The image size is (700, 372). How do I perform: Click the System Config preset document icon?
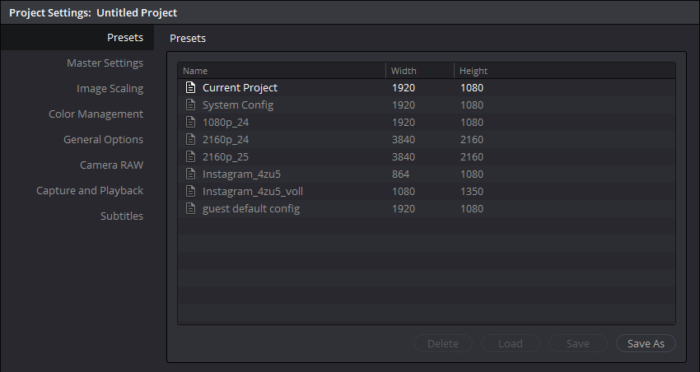click(191, 105)
